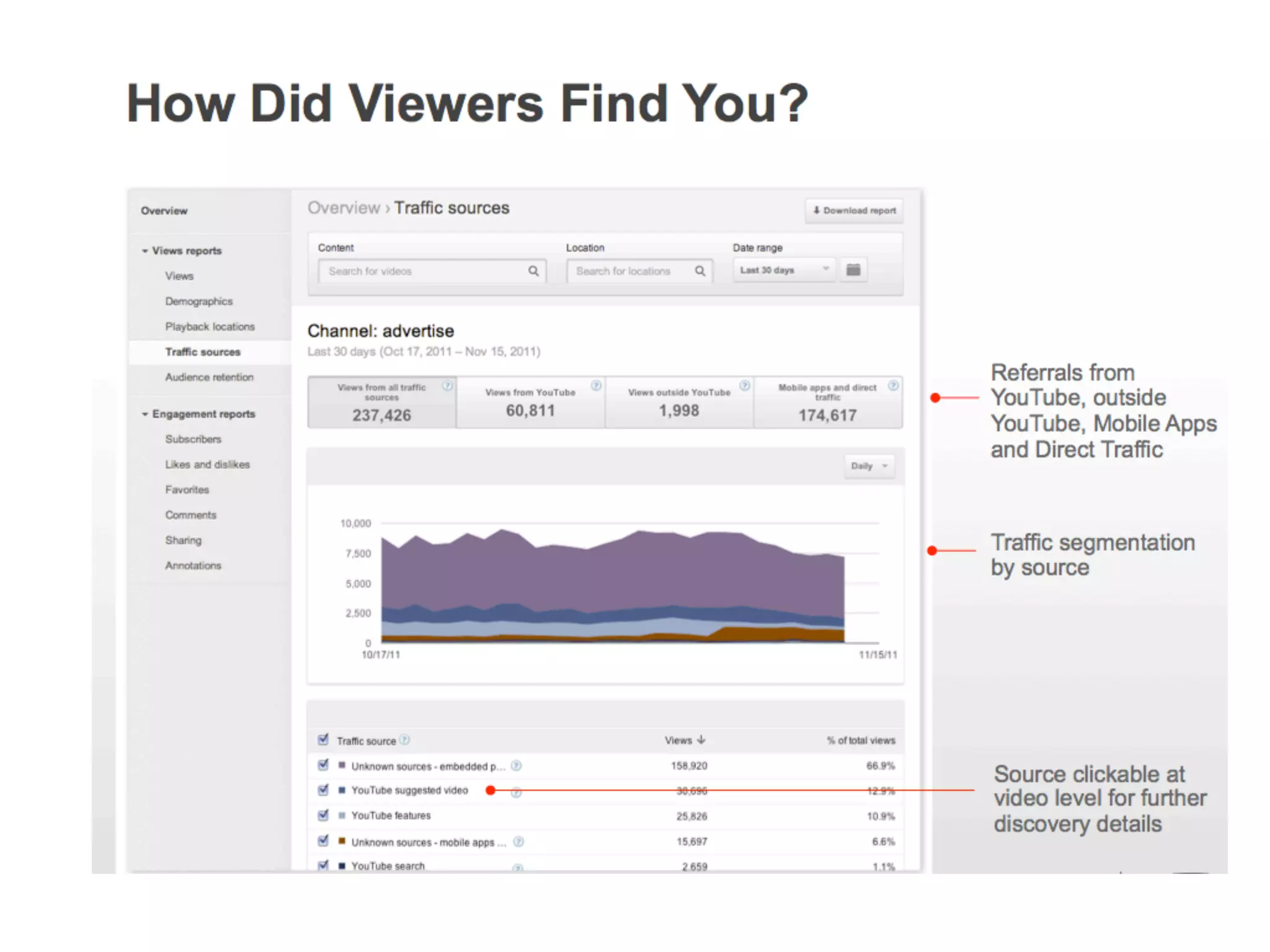The width and height of the screenshot is (1270, 952).
Task: Open the Daily interval dropdown
Action: pyautogui.click(x=869, y=465)
